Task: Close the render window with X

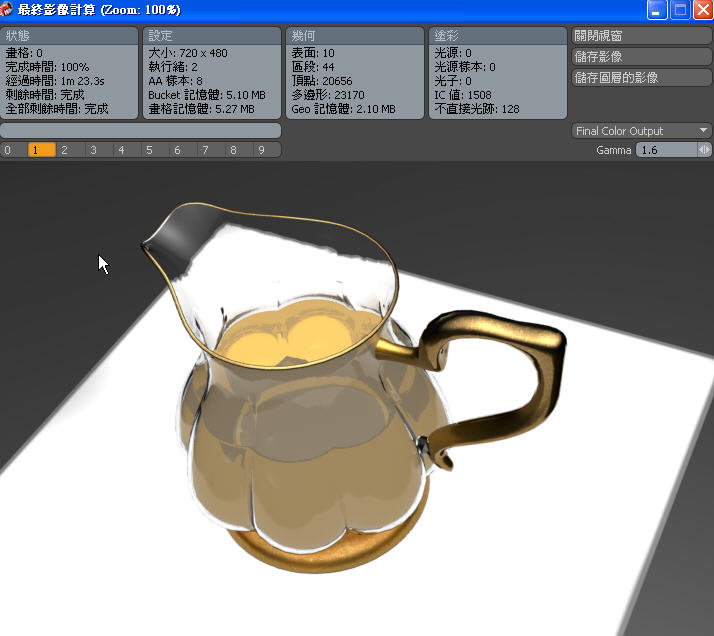Action: [703, 10]
